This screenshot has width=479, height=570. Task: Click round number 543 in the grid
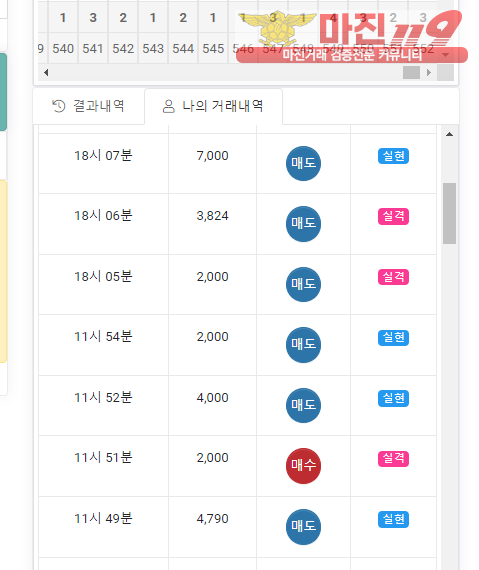[153, 49]
